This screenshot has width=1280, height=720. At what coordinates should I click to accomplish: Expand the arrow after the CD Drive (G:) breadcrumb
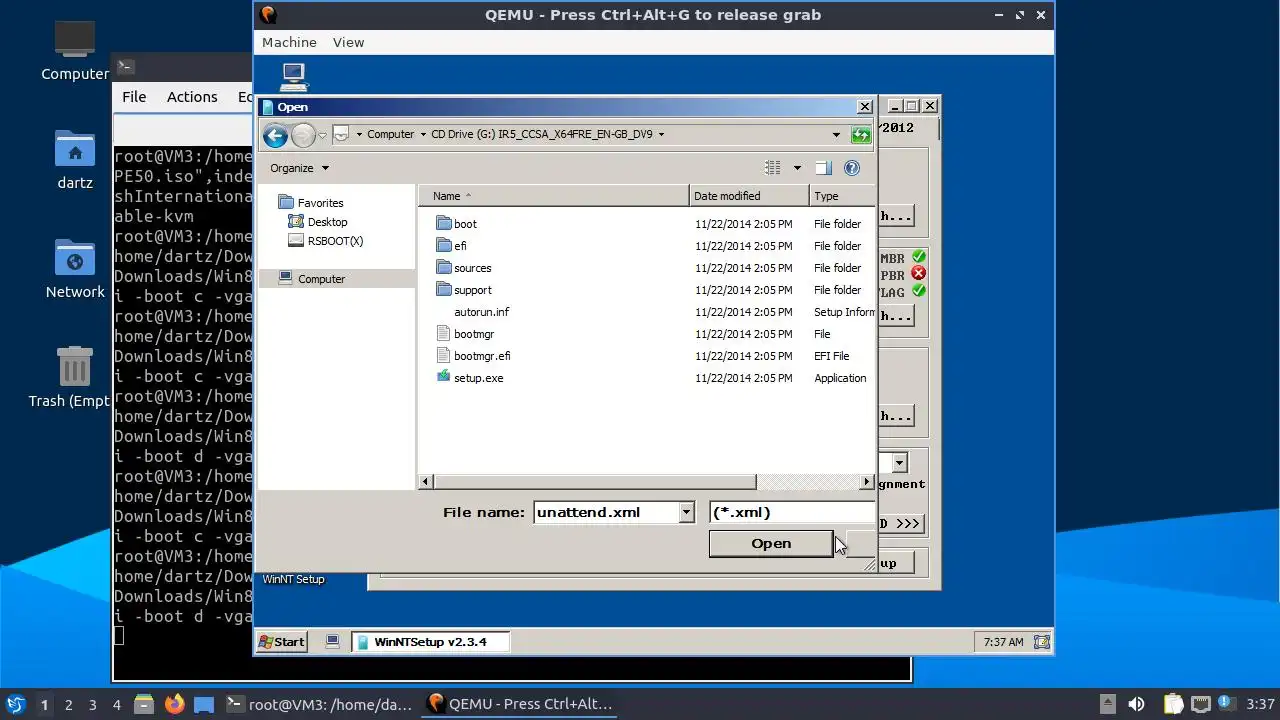point(662,134)
